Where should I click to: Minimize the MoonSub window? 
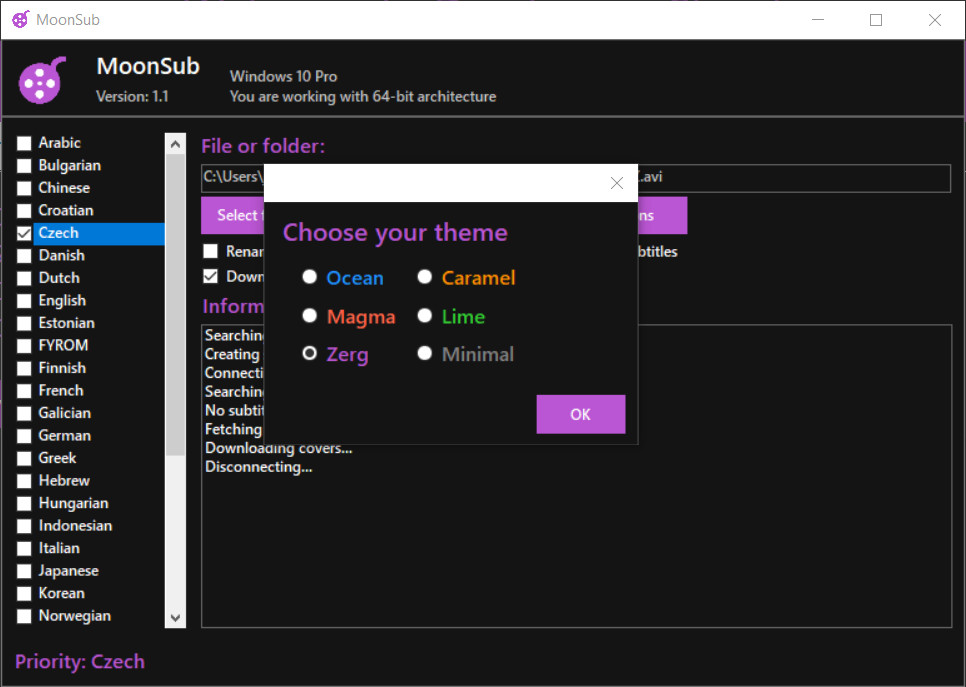[818, 20]
